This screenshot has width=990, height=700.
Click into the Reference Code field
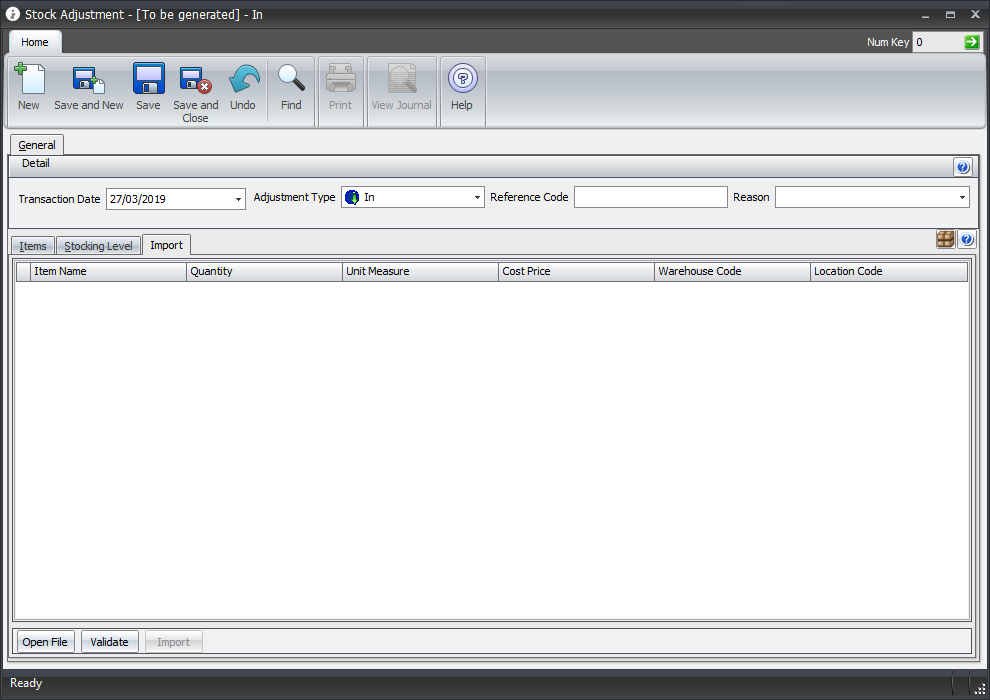click(x=650, y=198)
